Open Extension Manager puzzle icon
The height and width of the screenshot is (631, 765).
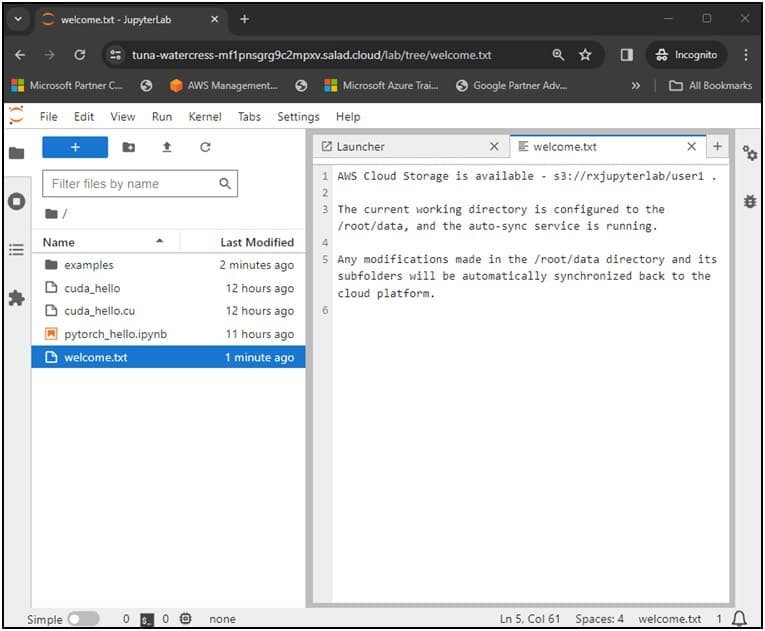coord(17,298)
